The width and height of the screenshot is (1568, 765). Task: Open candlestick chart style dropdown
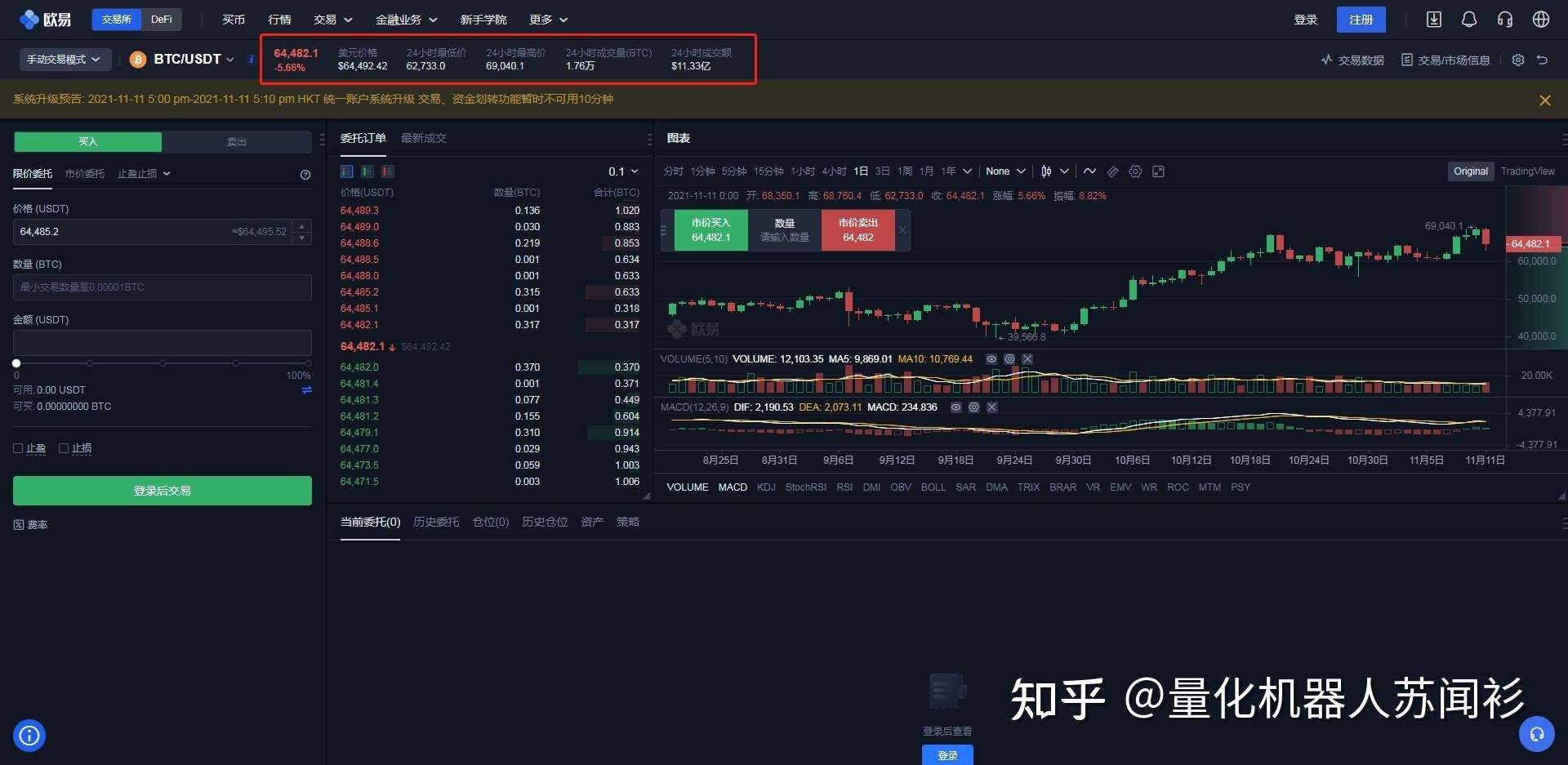point(1054,171)
